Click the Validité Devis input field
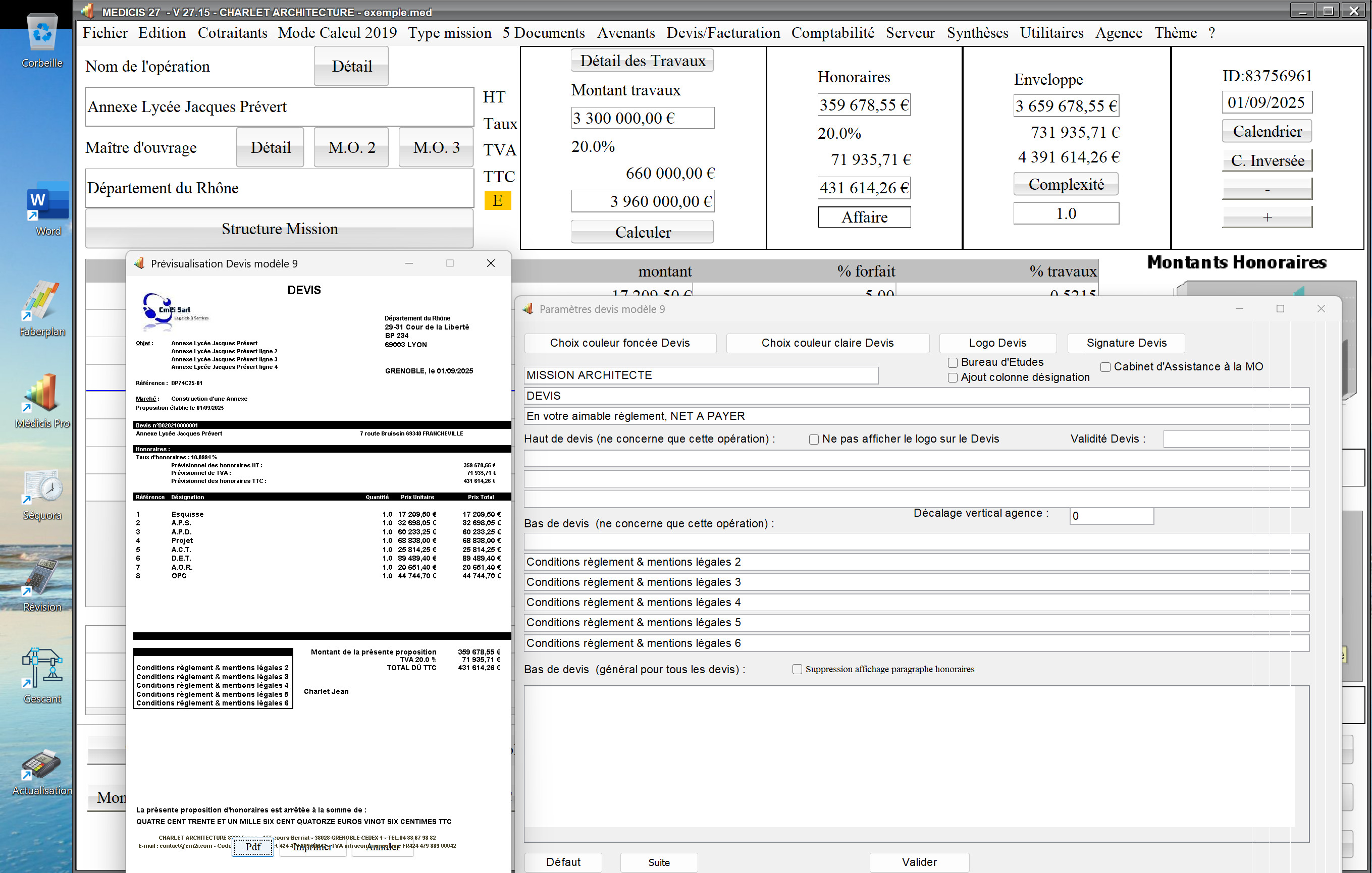This screenshot has height=873, width=1372. click(1235, 439)
